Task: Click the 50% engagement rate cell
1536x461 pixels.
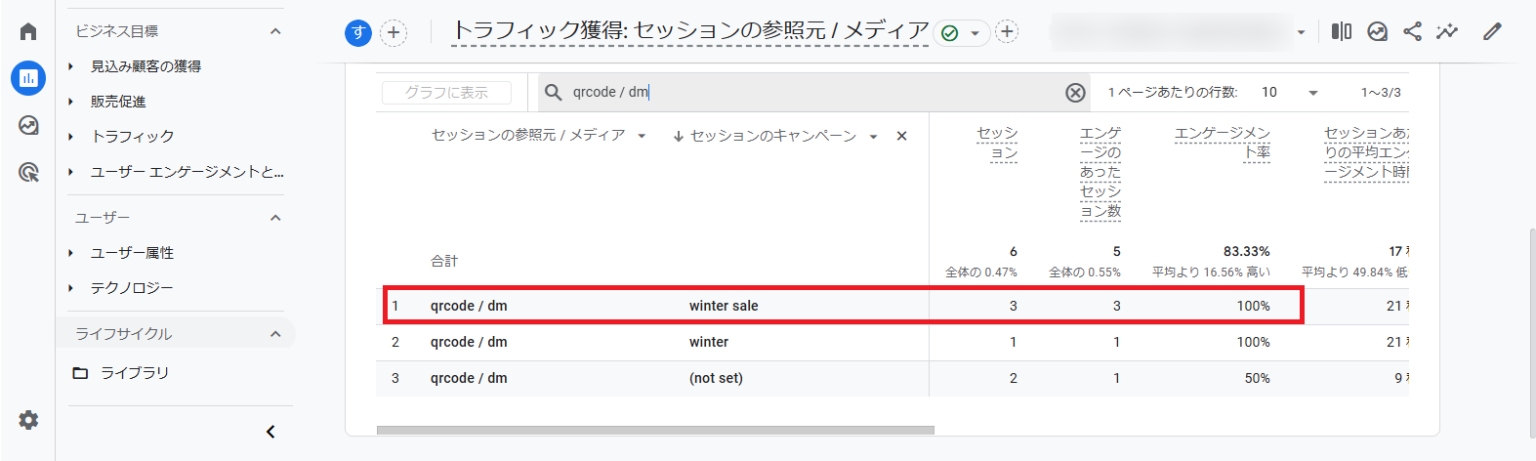Action: (1256, 378)
